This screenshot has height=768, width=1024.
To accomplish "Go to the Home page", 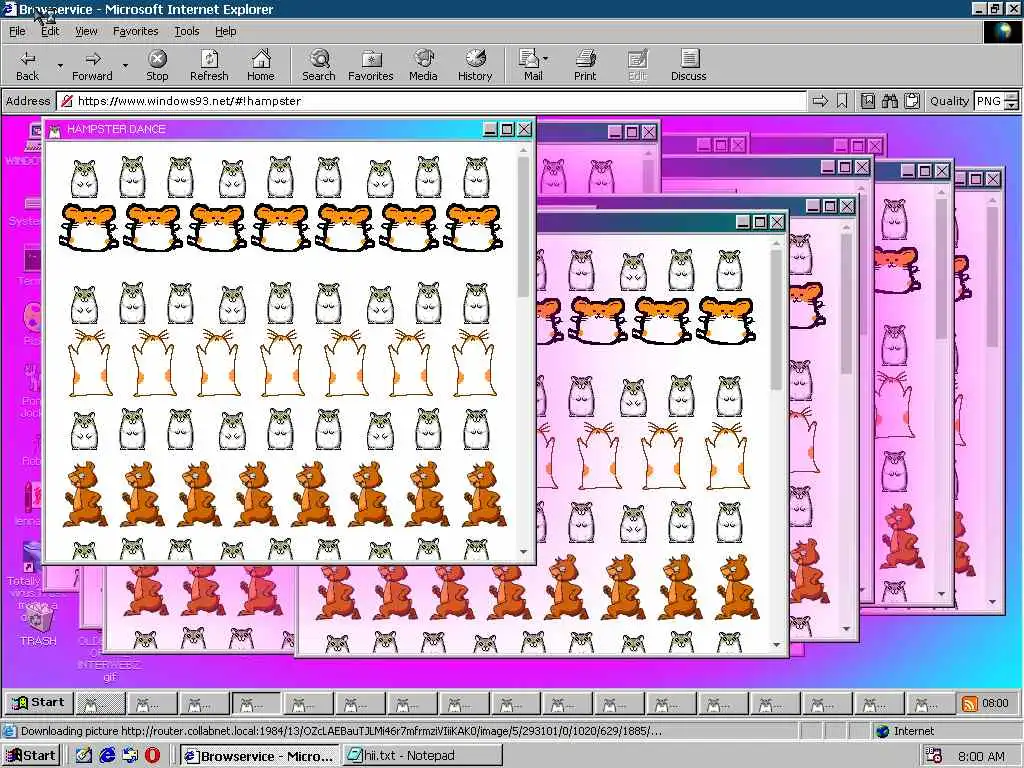I will (x=261, y=65).
